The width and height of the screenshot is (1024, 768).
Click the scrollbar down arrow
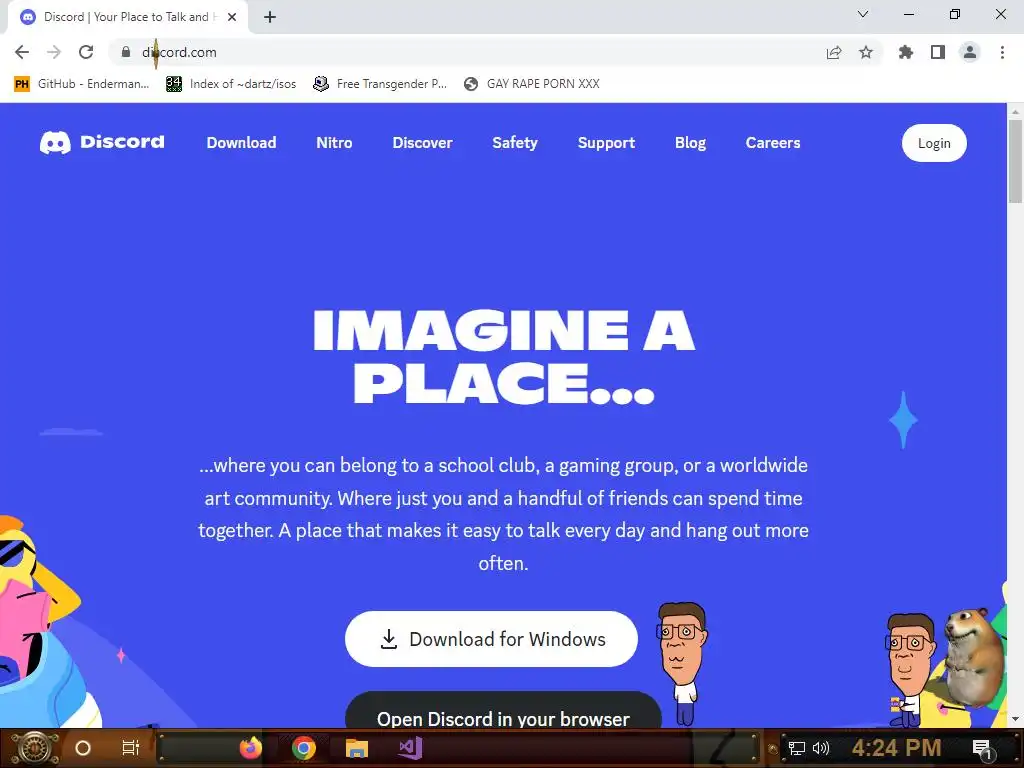point(1015,719)
